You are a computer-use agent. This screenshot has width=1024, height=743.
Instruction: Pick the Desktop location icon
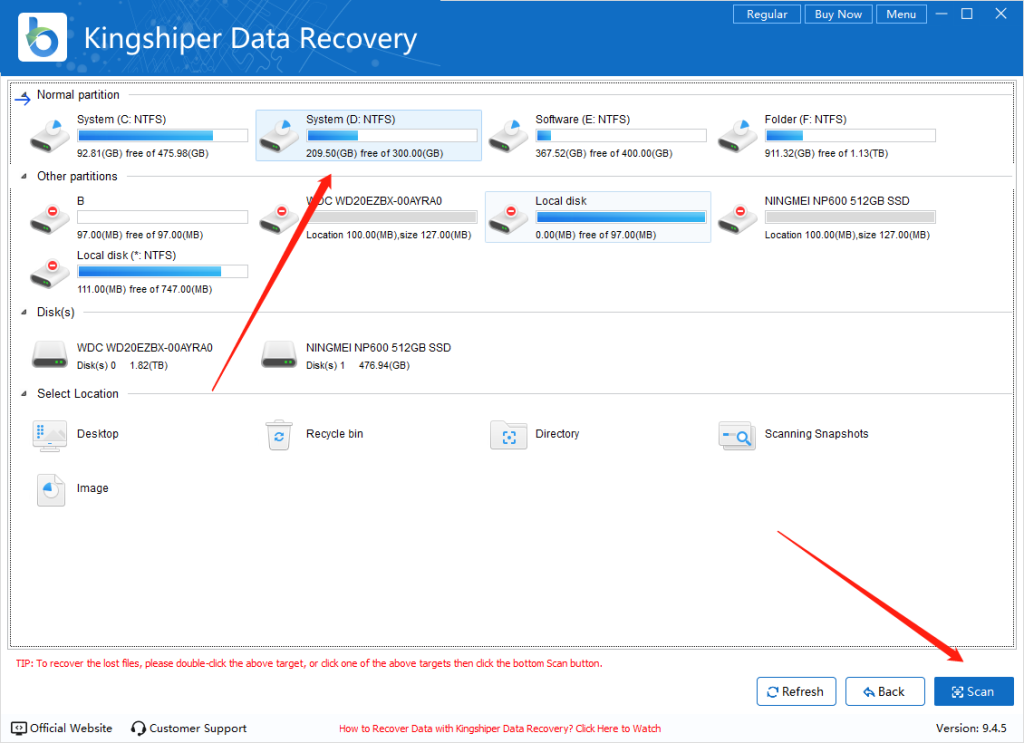click(x=50, y=435)
